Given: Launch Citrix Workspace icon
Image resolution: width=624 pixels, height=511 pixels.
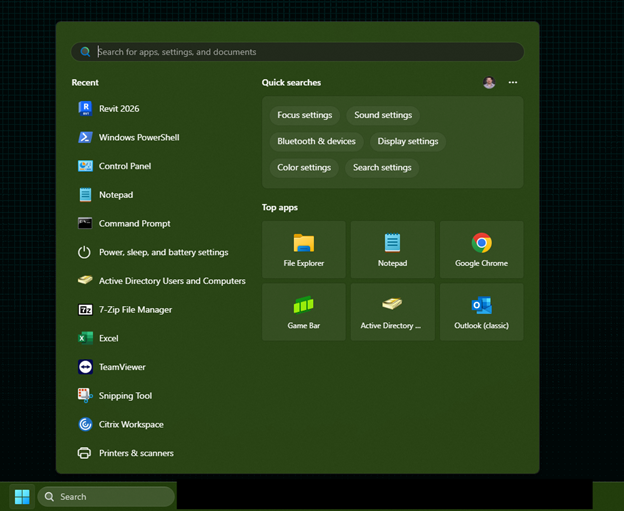Looking at the screenshot, I should pos(85,424).
